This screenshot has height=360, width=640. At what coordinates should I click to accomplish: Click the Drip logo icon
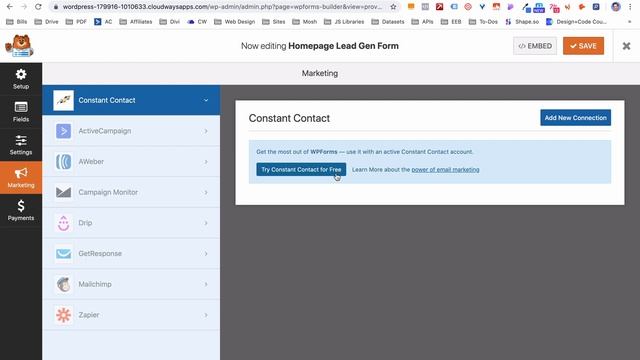(63, 223)
